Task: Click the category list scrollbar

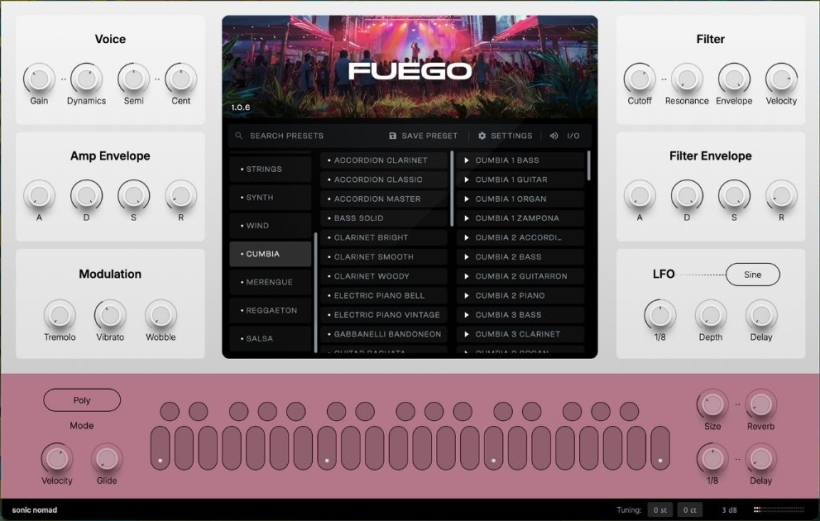Action: pyautogui.click(x=315, y=292)
